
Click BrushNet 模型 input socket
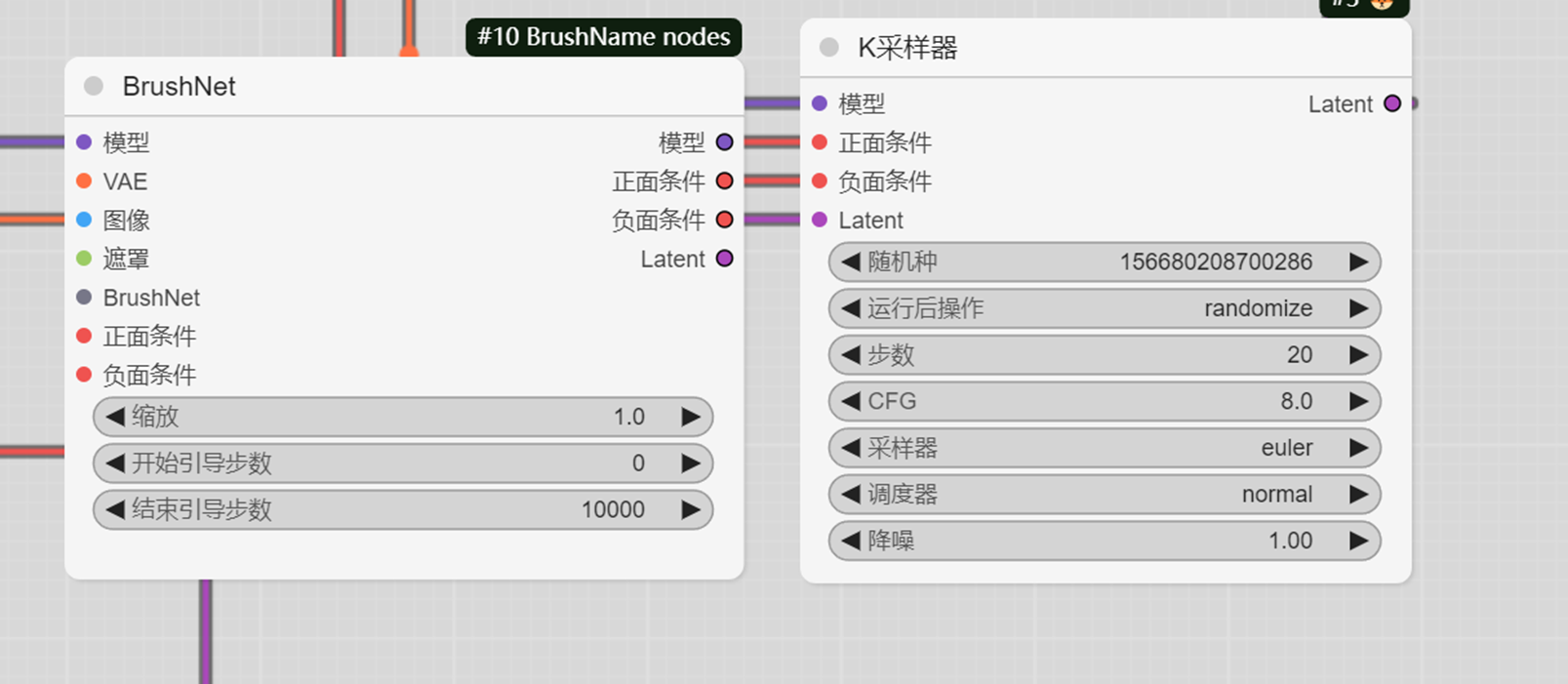tap(84, 142)
